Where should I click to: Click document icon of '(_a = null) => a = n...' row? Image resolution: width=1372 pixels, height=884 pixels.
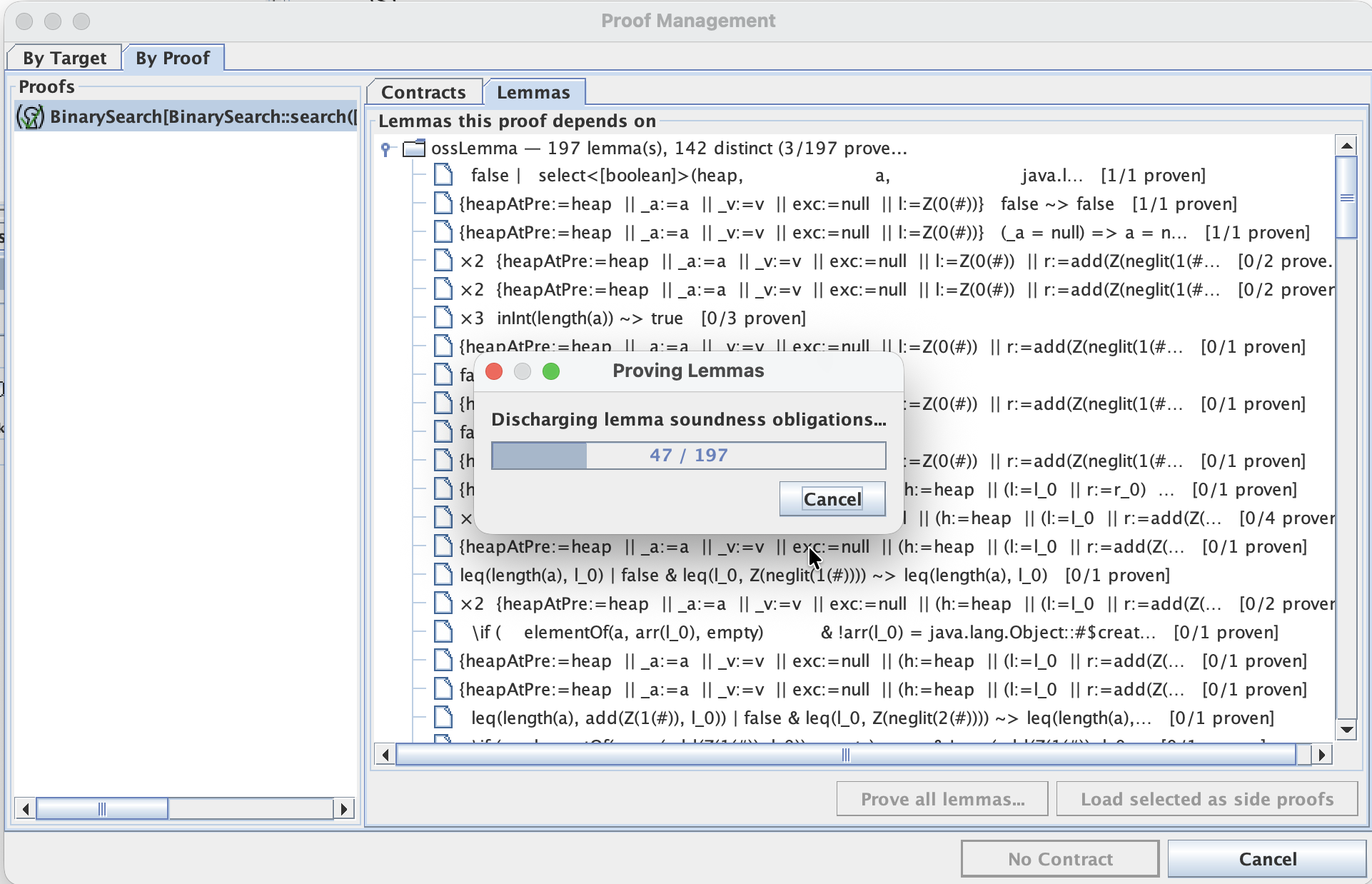(x=443, y=232)
